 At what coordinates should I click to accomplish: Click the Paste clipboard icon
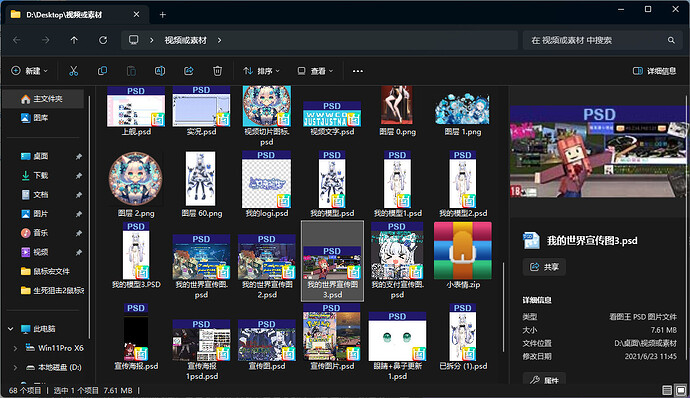tap(131, 71)
